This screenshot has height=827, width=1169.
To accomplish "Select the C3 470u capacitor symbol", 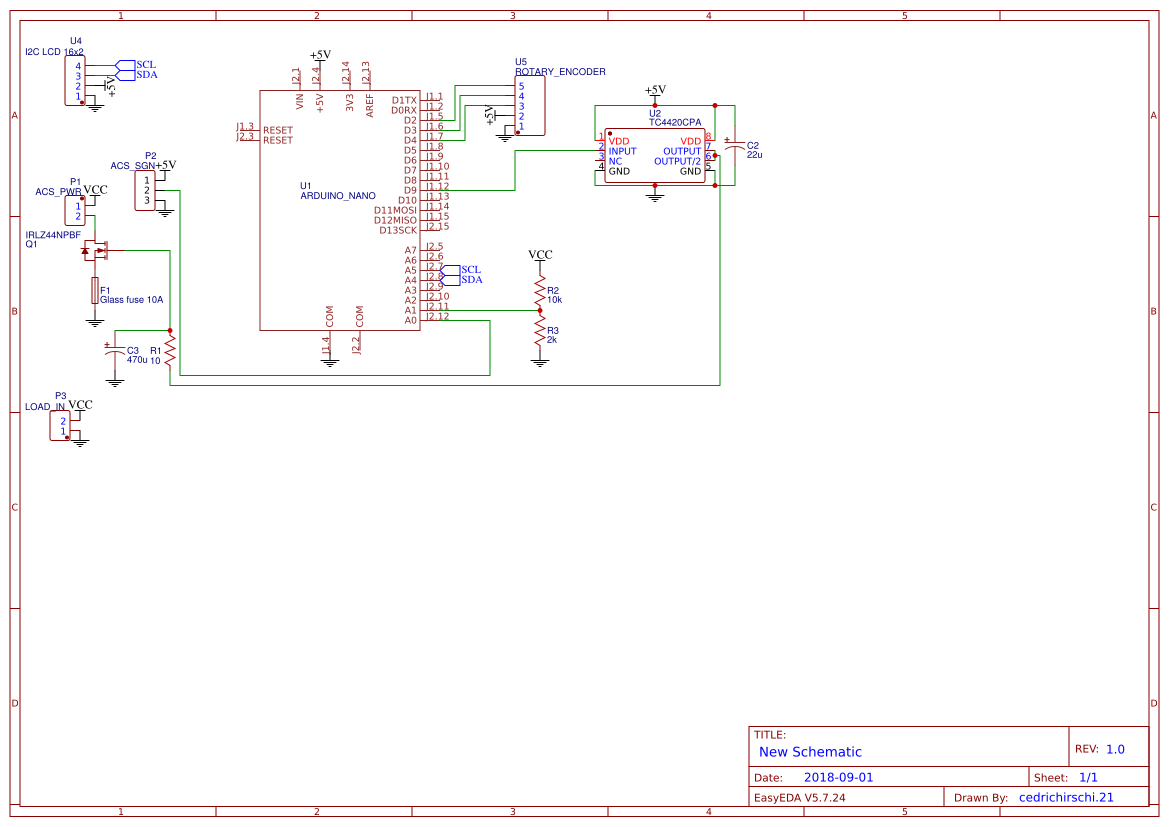I will tap(114, 353).
